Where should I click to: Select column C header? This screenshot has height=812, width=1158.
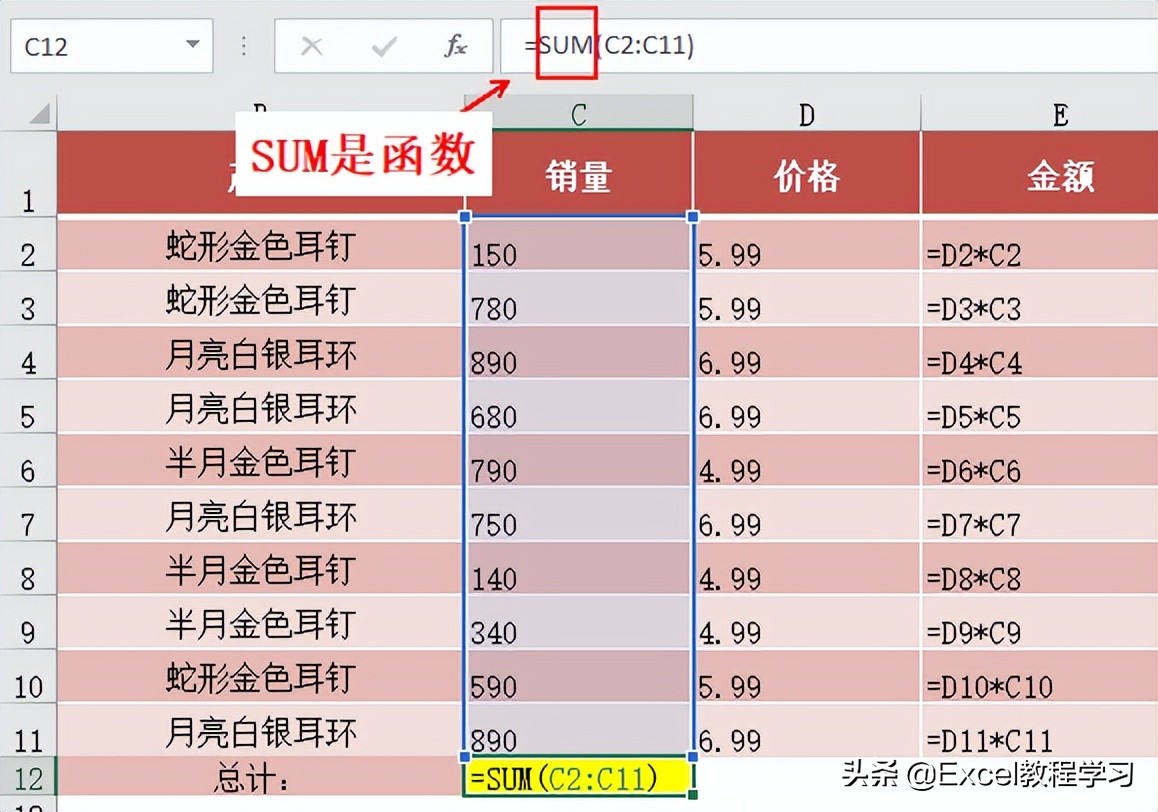tap(578, 114)
